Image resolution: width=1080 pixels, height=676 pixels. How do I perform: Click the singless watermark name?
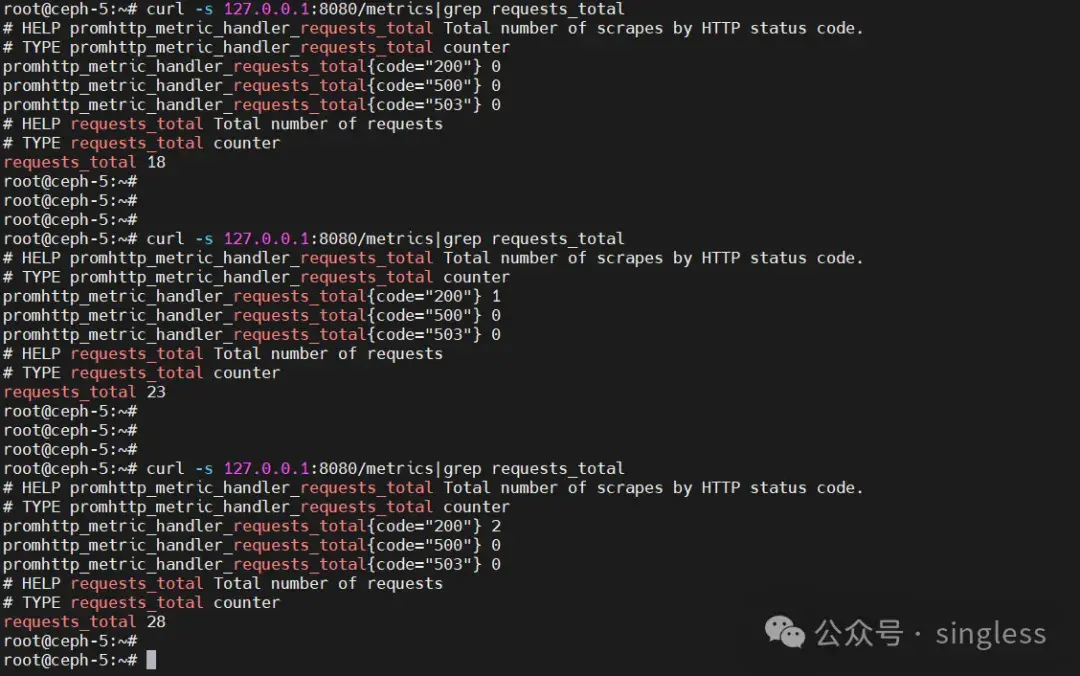coord(990,634)
